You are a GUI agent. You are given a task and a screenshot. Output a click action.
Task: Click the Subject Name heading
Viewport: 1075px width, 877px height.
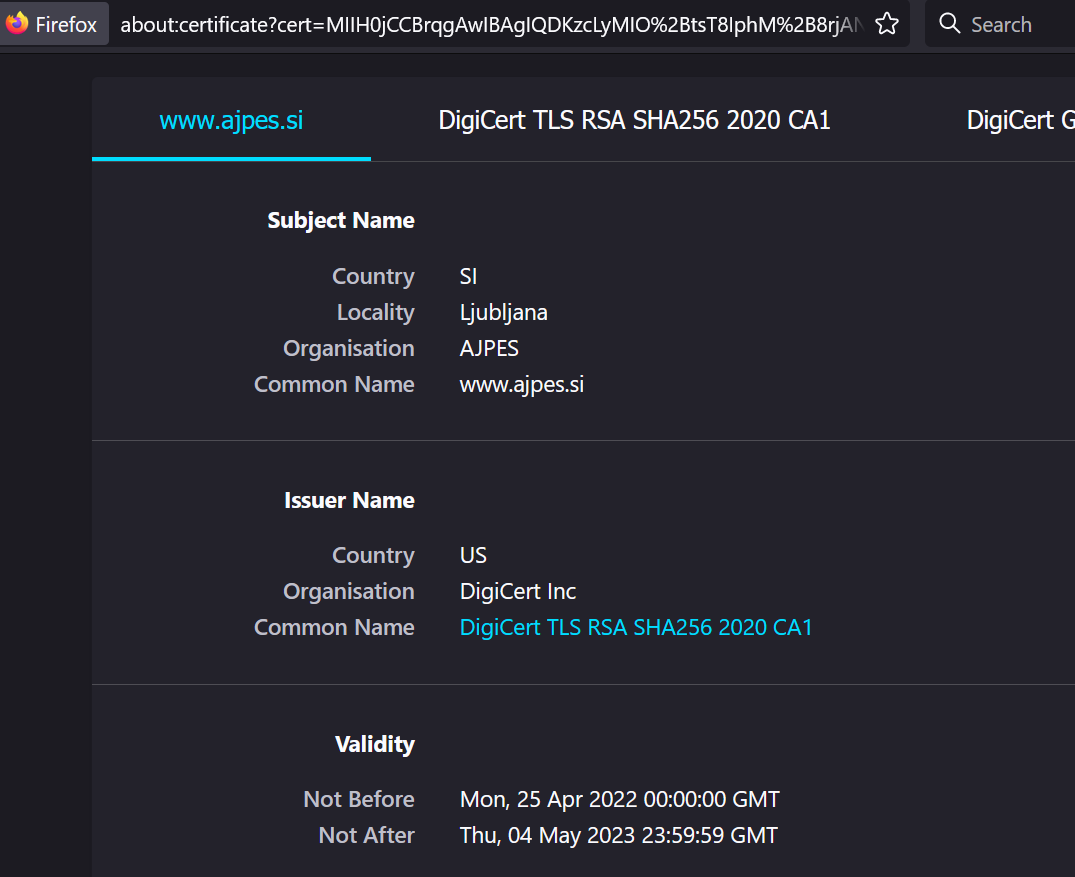coord(341,221)
